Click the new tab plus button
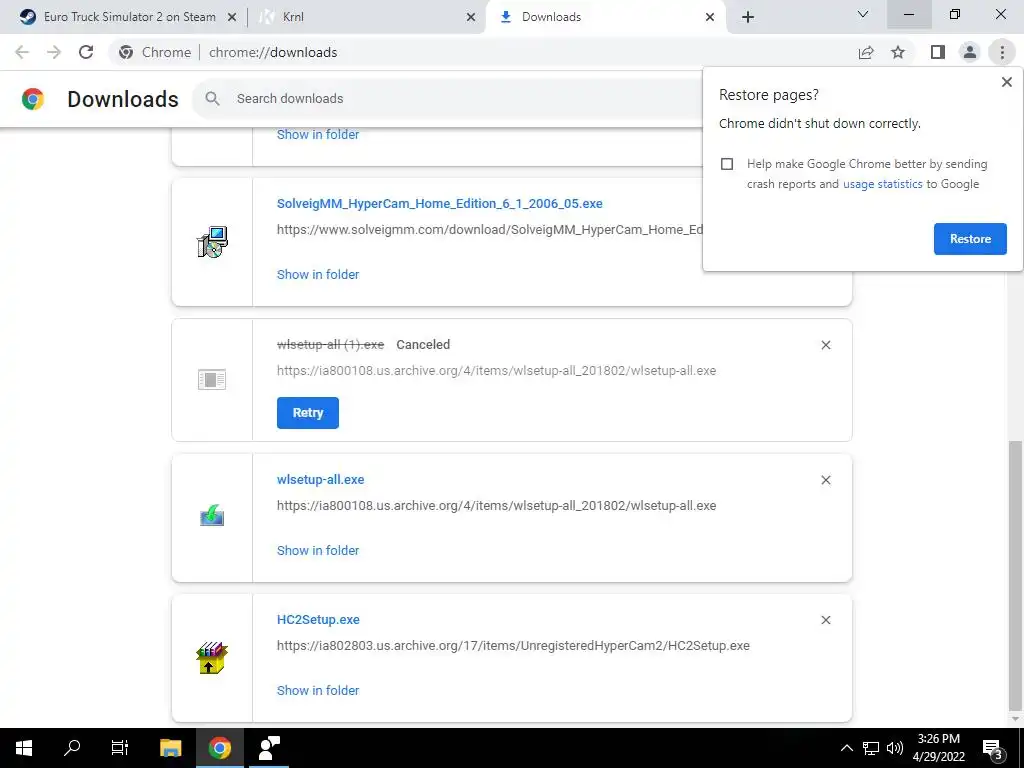1024x768 pixels. [748, 17]
